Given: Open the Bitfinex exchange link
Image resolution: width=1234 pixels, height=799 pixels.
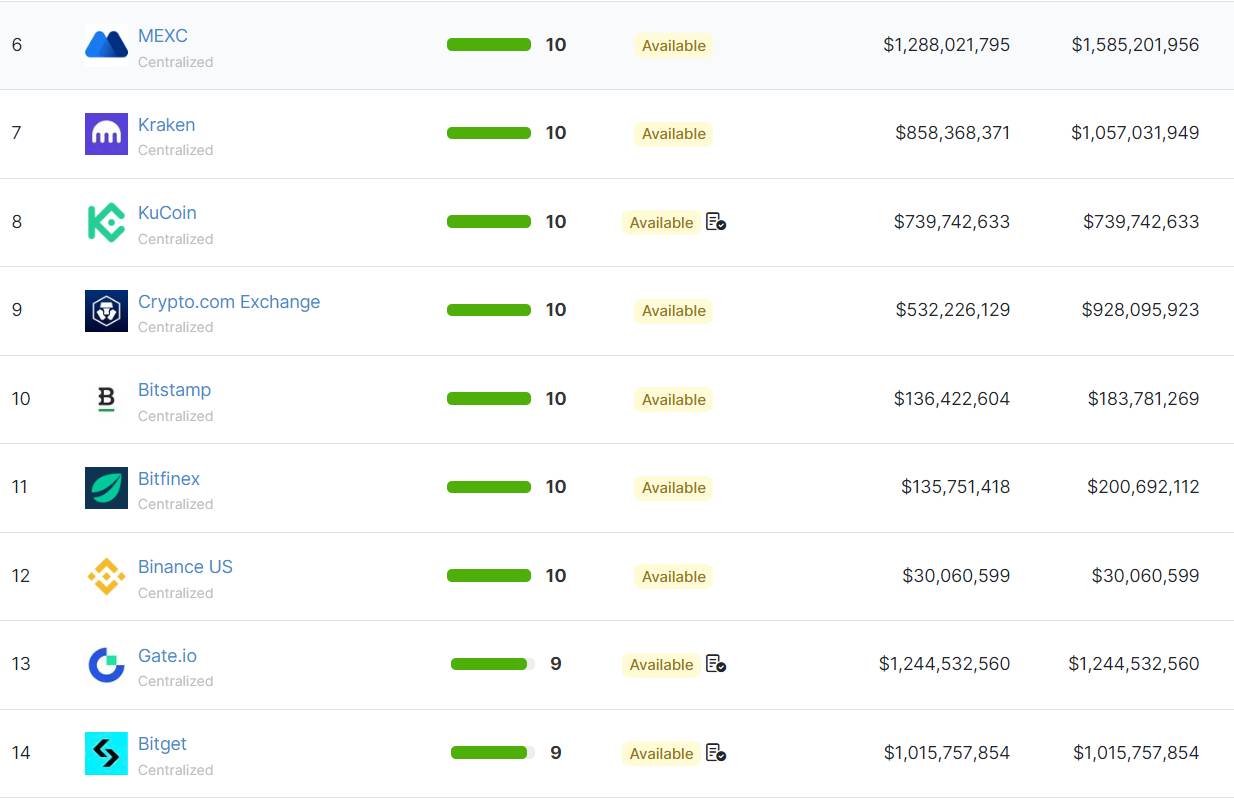Looking at the screenshot, I should click(169, 479).
